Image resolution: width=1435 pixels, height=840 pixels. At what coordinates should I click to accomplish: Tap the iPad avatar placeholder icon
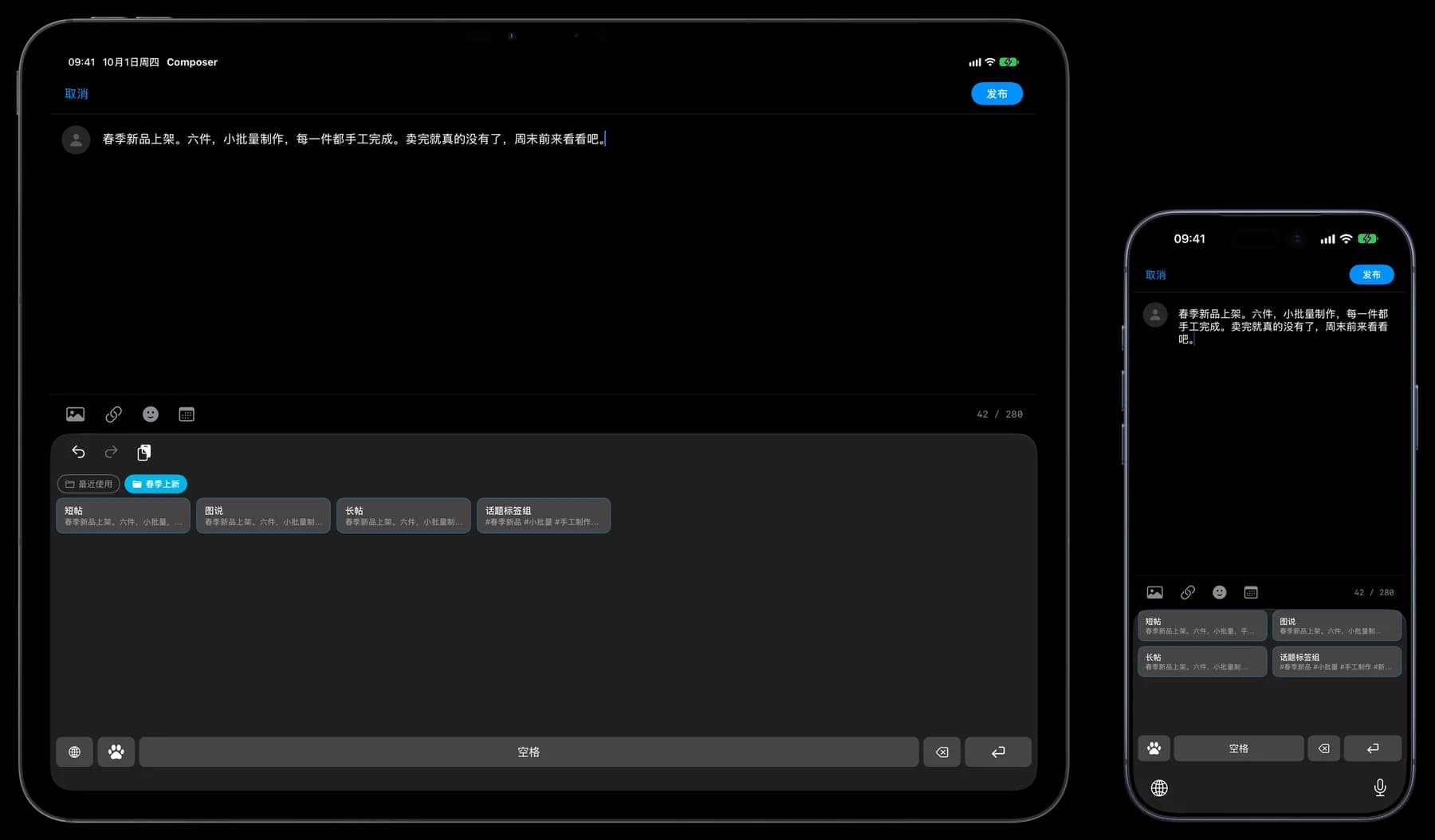tap(76, 139)
